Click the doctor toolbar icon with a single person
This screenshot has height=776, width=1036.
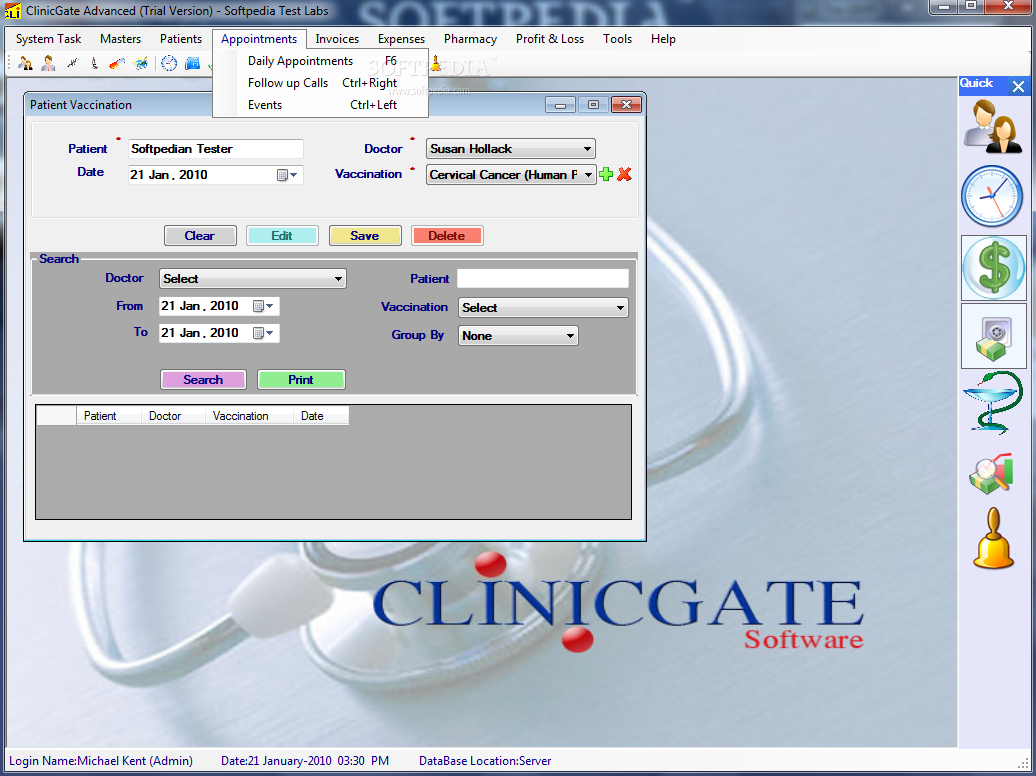48,63
